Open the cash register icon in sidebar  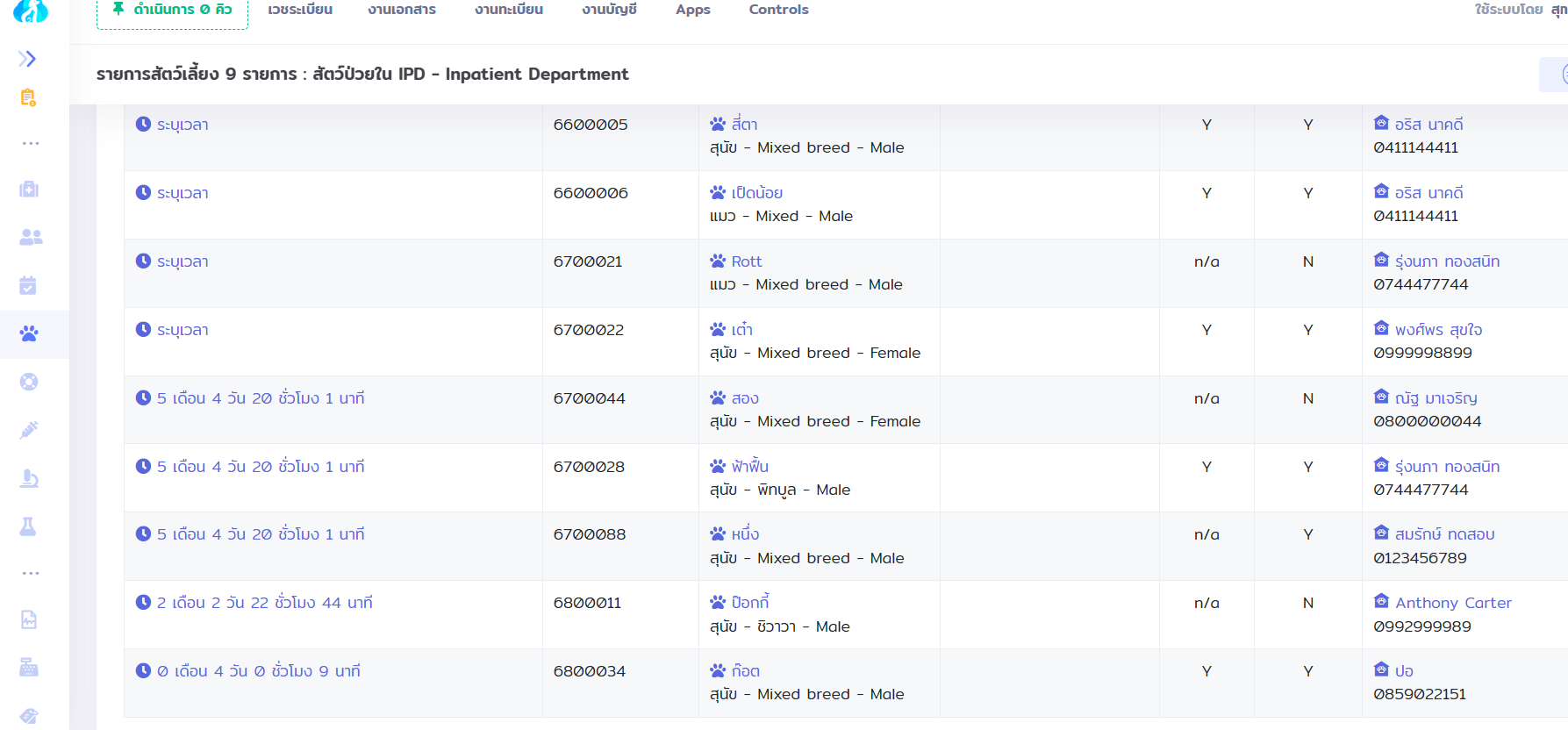click(x=29, y=668)
